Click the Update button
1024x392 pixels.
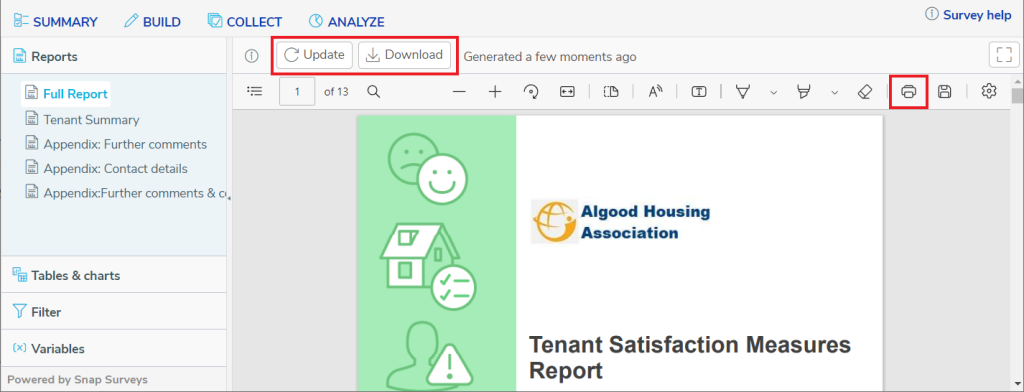(315, 55)
